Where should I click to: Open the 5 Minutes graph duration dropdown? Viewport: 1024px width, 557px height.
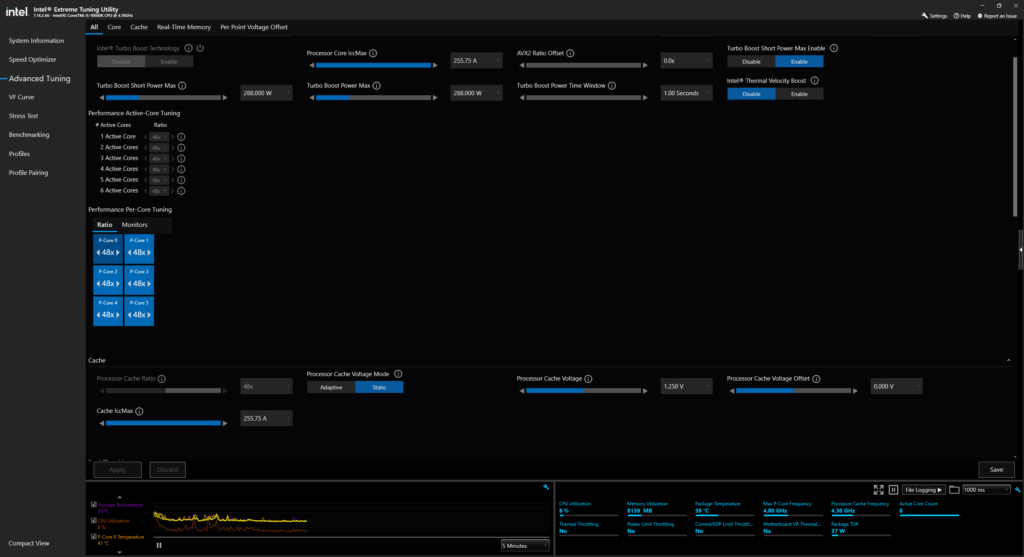pos(525,545)
